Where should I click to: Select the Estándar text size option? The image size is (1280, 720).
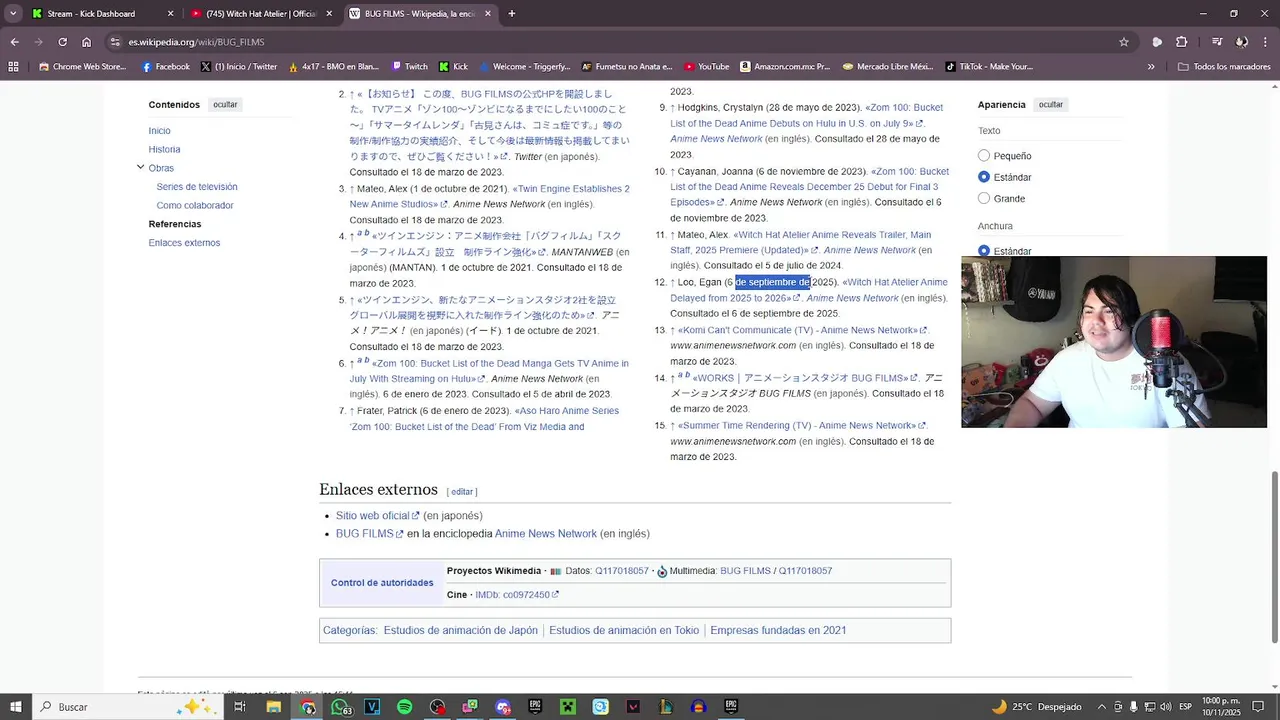click(984, 177)
